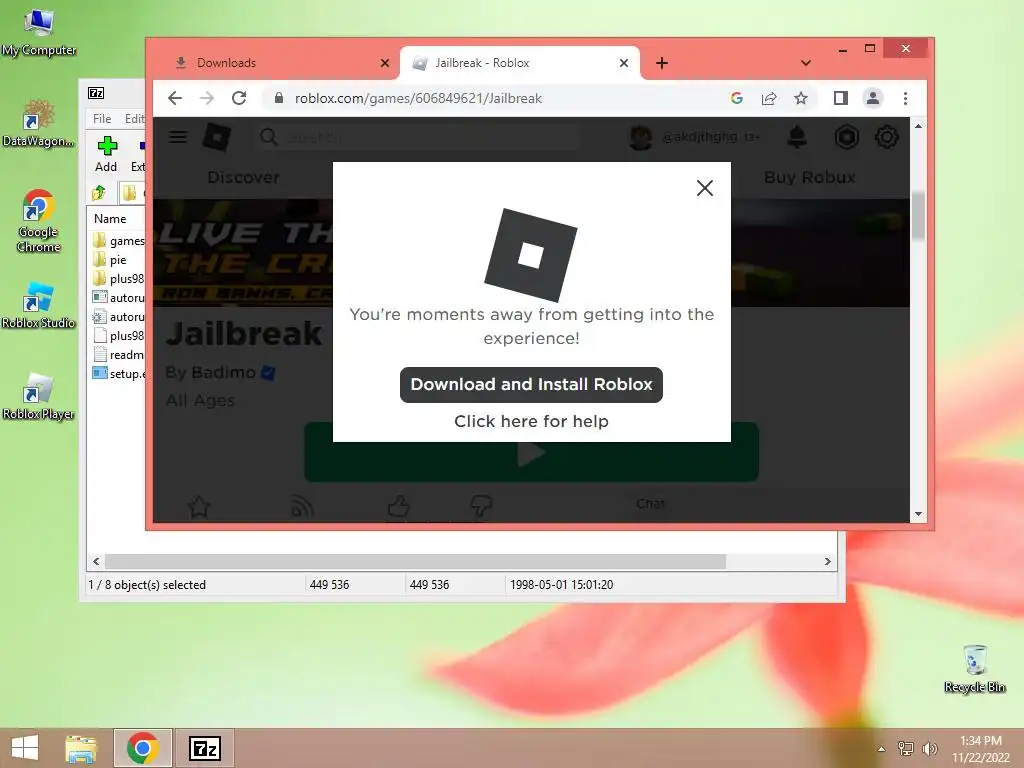This screenshot has width=1024, height=768.
Task: Click the network tray icon
Action: click(x=906, y=748)
